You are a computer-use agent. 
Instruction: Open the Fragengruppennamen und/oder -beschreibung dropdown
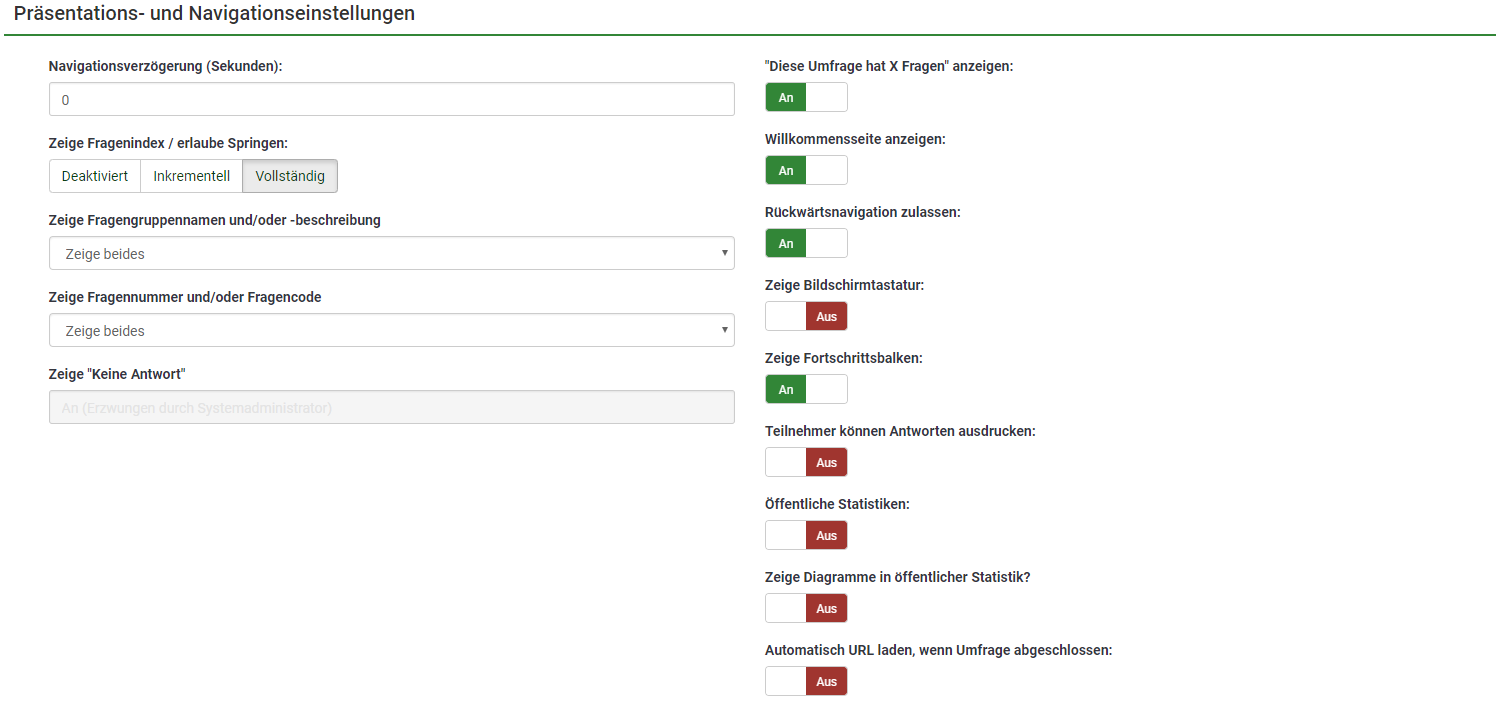pos(391,254)
